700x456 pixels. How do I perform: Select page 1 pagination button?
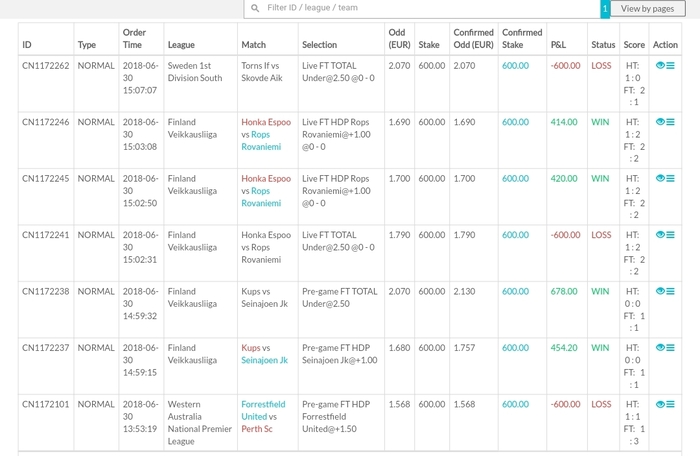click(x=605, y=8)
